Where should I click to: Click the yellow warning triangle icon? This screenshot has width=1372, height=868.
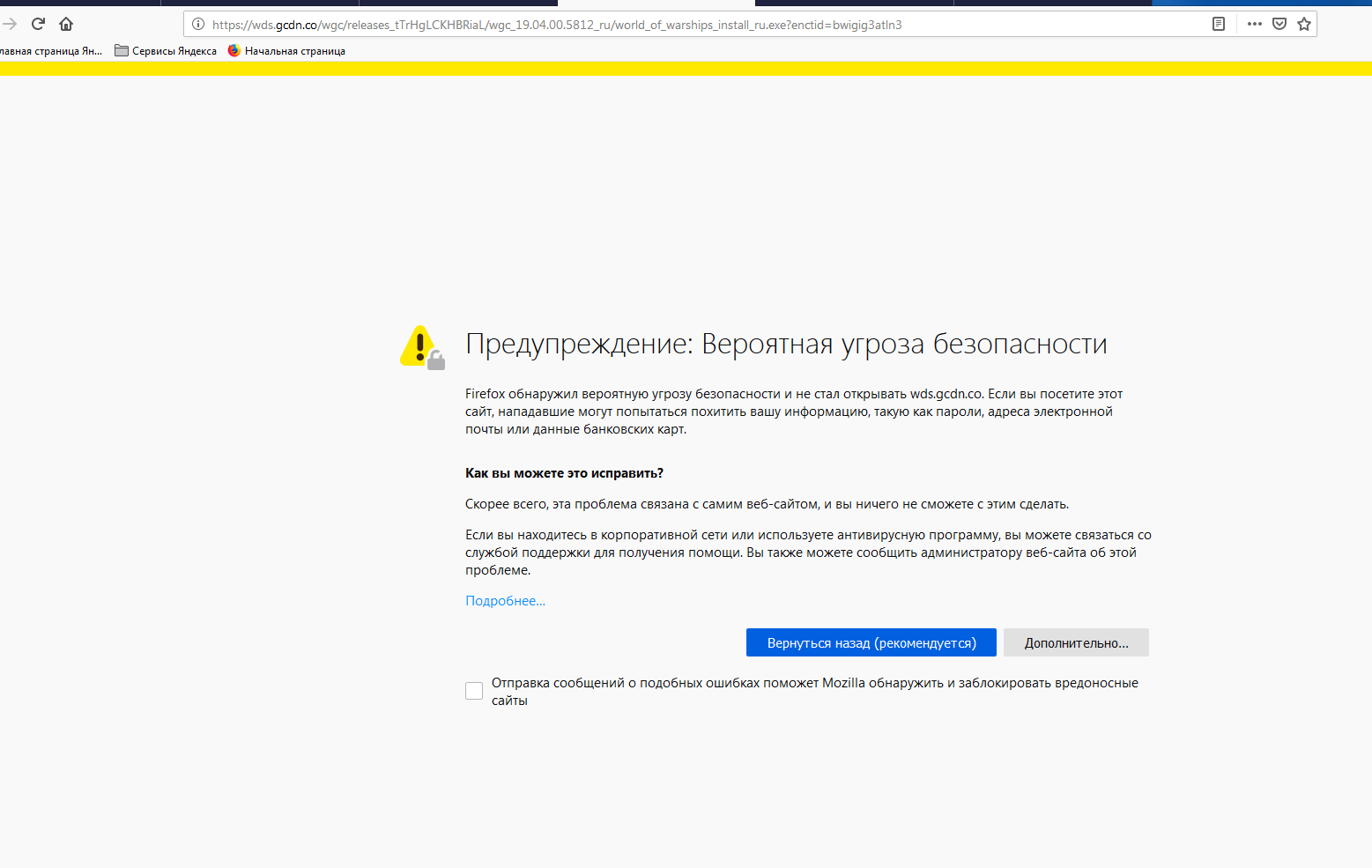tap(421, 347)
